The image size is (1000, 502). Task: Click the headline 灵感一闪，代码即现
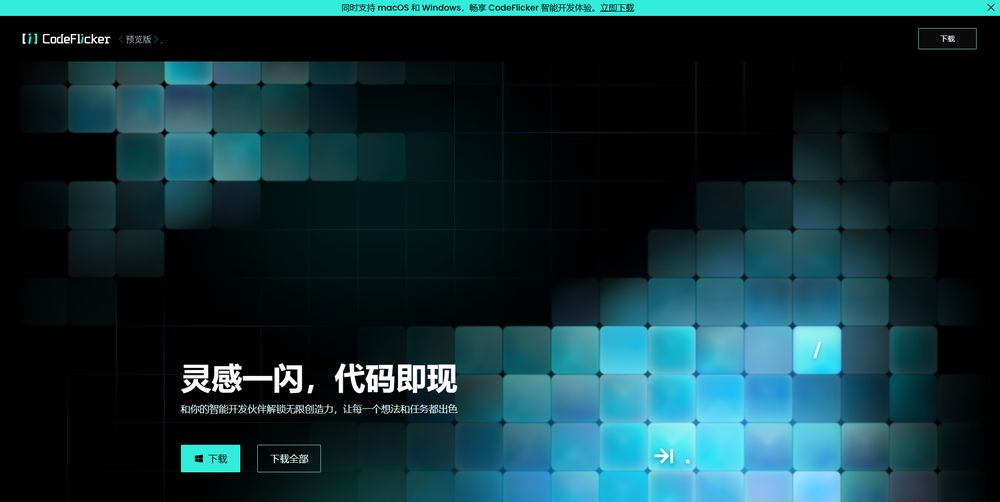[x=319, y=379]
